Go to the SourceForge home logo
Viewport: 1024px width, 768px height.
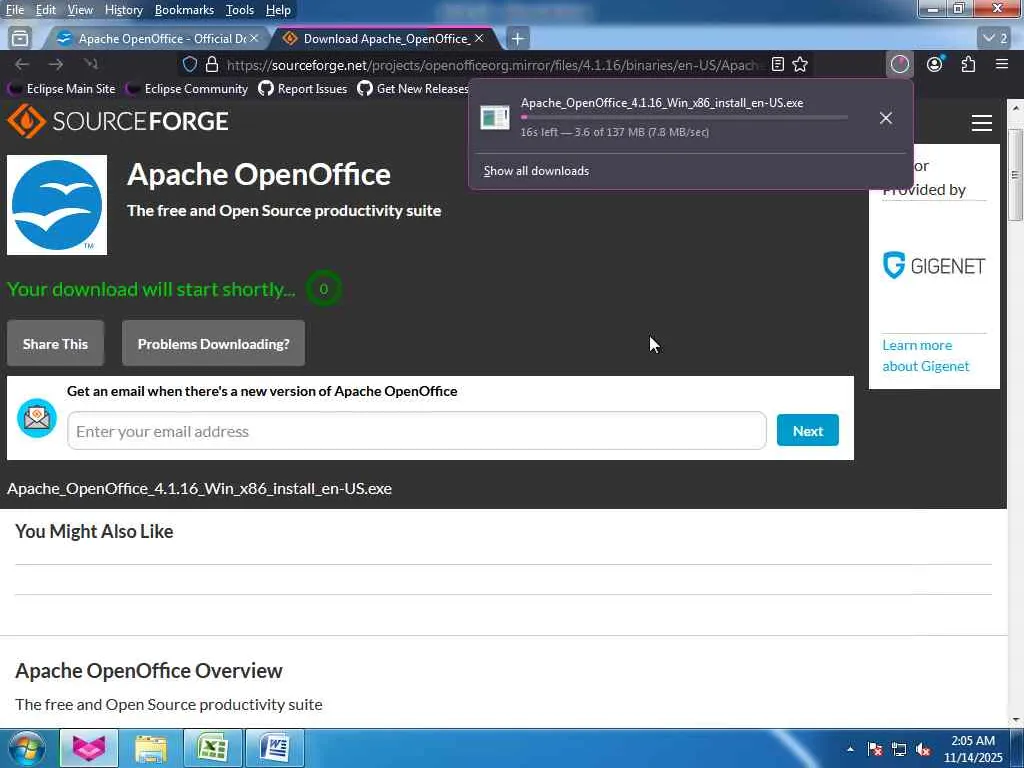tap(118, 121)
